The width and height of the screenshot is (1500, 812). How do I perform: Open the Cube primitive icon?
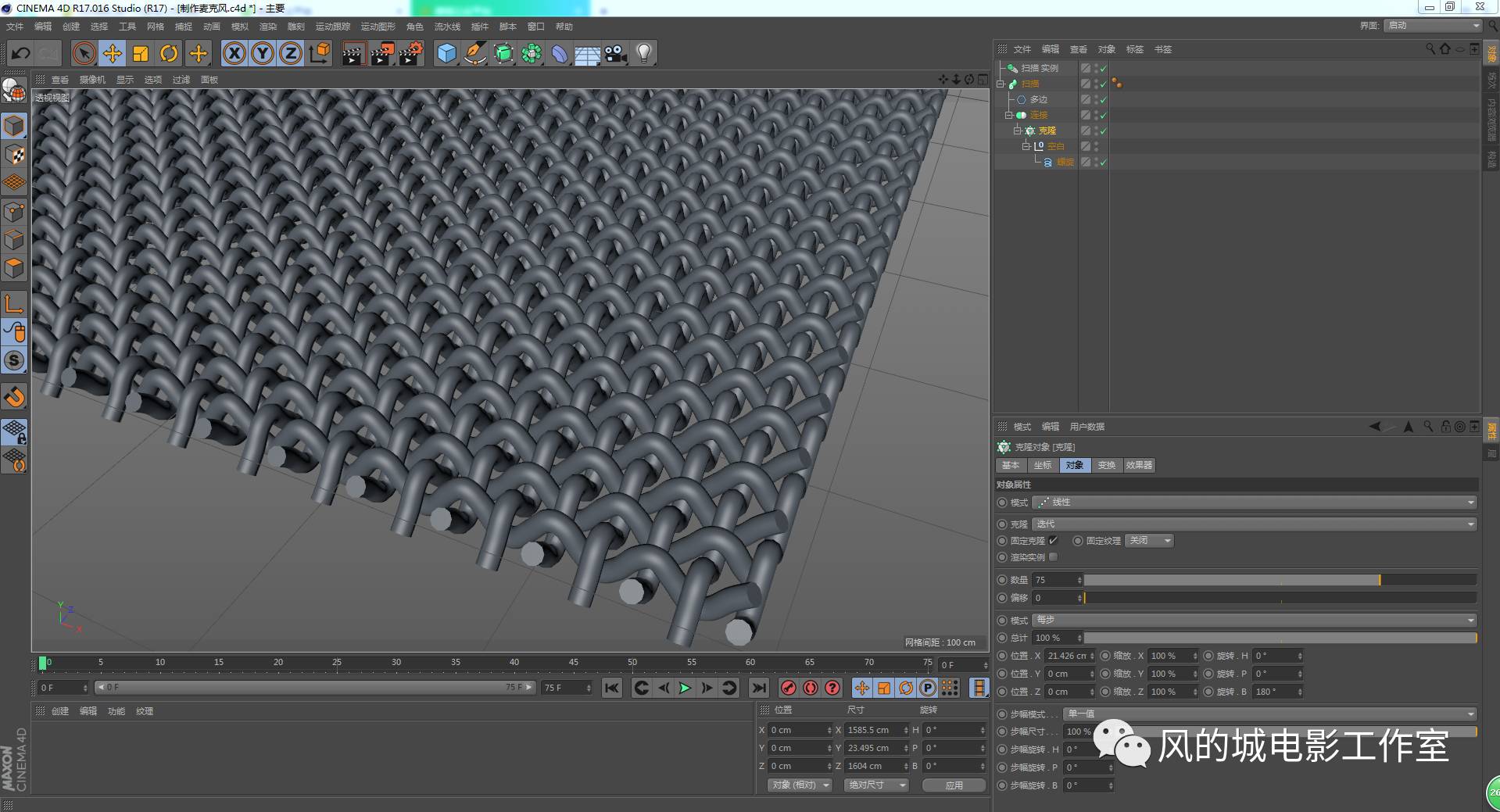pyautogui.click(x=446, y=53)
